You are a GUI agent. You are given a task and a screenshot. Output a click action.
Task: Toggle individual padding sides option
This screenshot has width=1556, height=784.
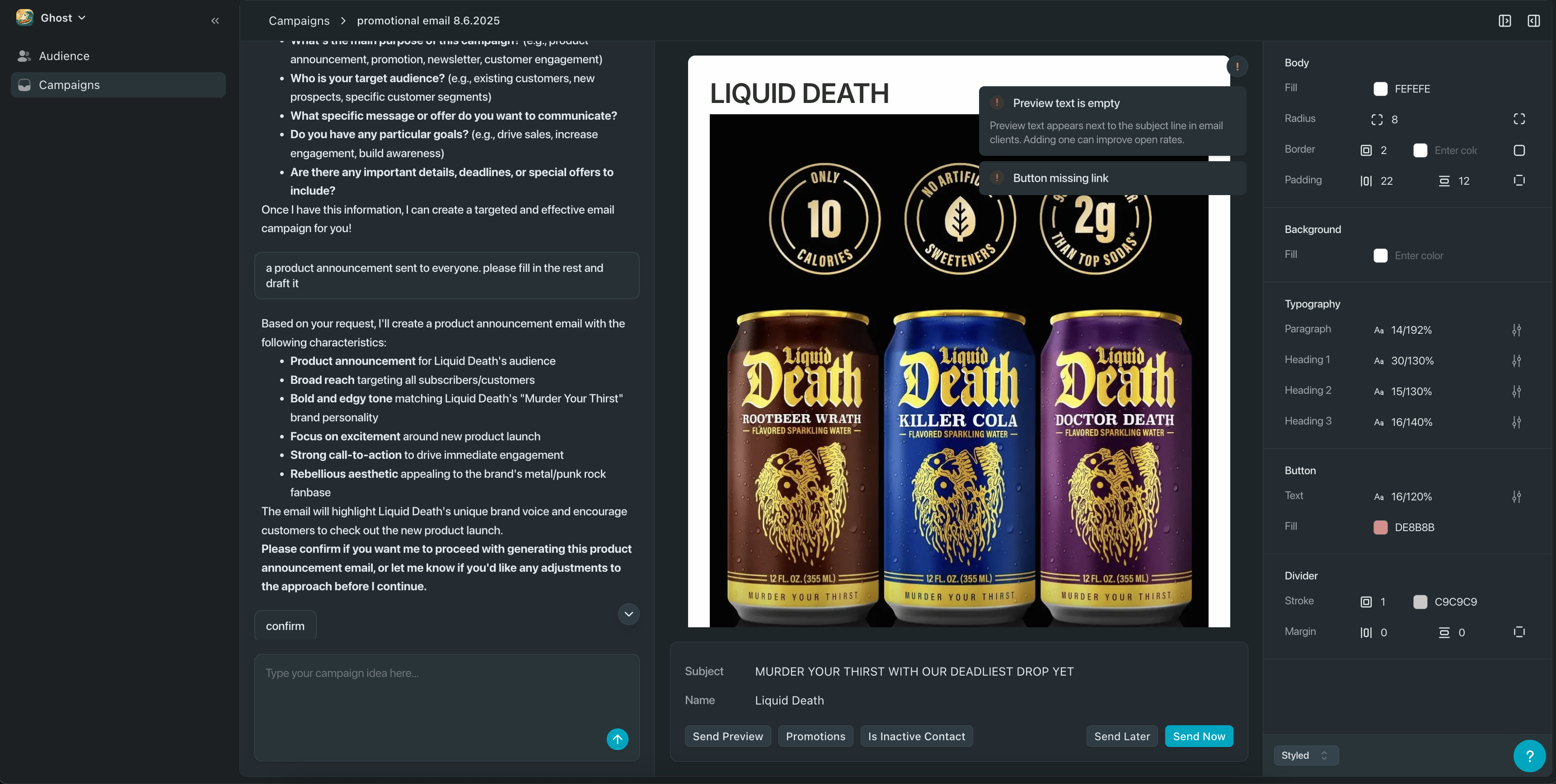tap(1519, 181)
